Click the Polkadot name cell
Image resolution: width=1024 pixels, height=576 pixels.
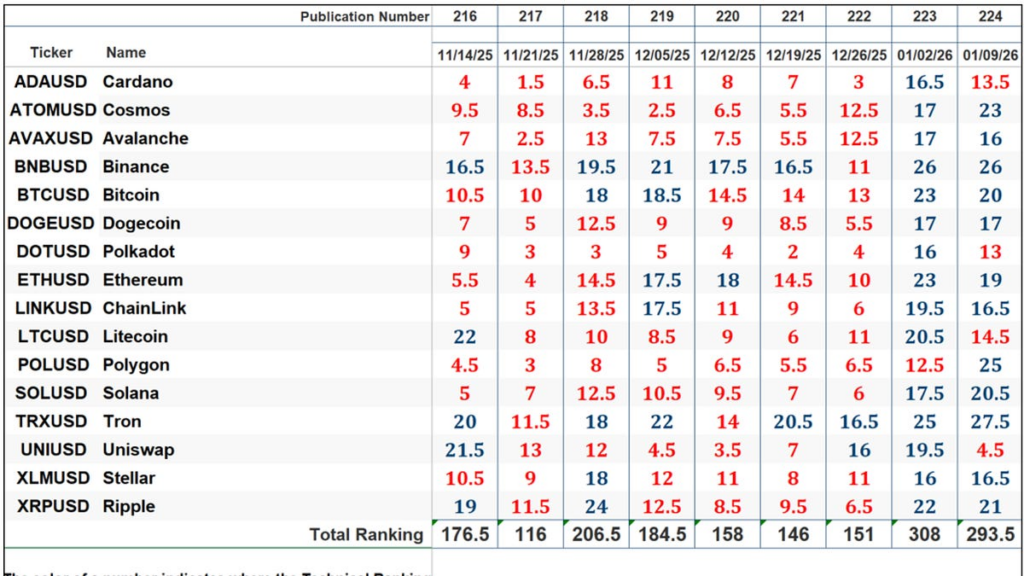138,251
